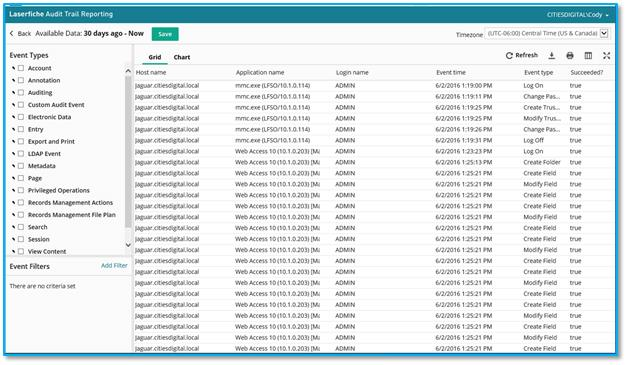Click the 6/2/2016 1:19:00 PM cell
The image size is (627, 365).
(x=464, y=86)
